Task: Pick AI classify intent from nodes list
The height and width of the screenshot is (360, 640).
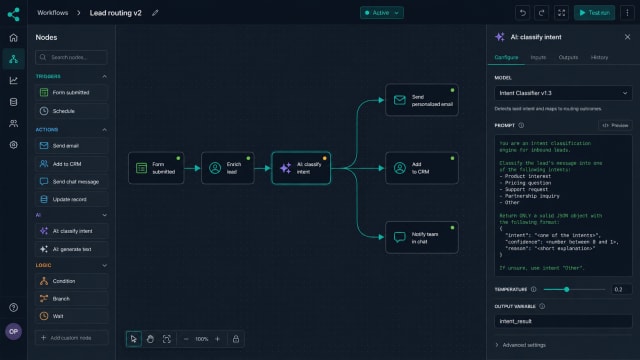Action: point(71,231)
